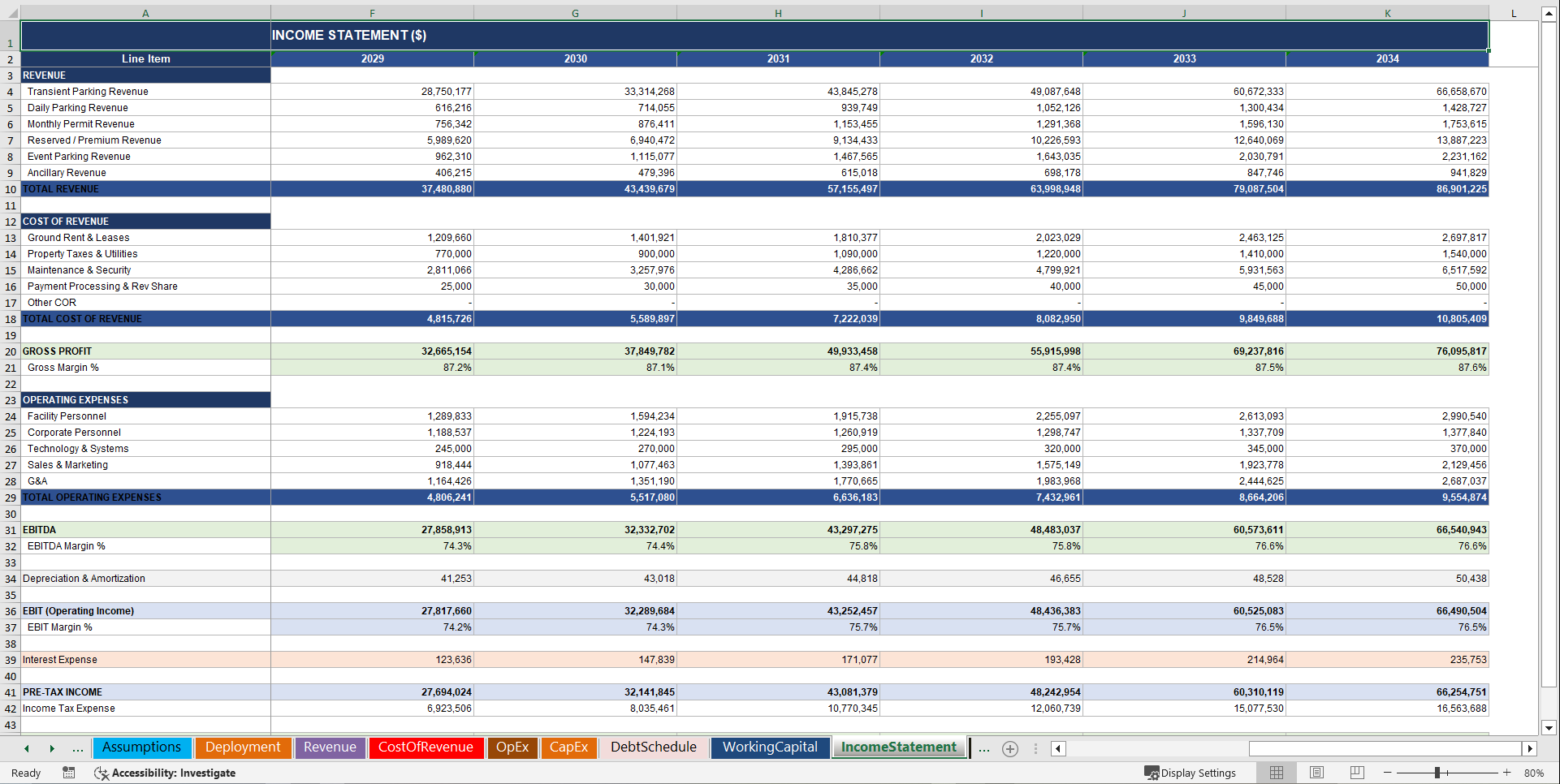The image size is (1560, 784).
Task: Switch to Normal view in the status bar
Action: point(1276,773)
